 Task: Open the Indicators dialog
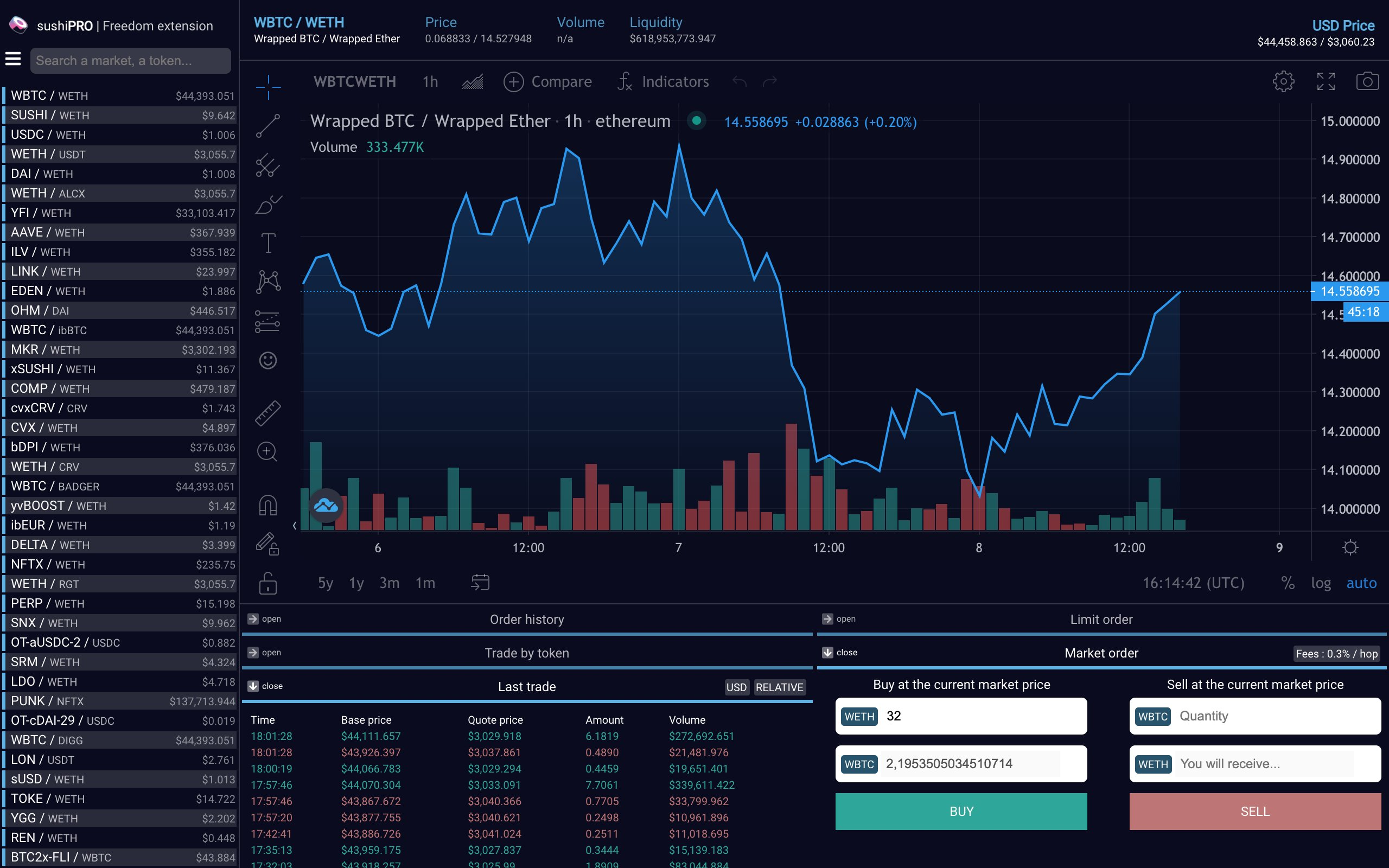(x=663, y=81)
